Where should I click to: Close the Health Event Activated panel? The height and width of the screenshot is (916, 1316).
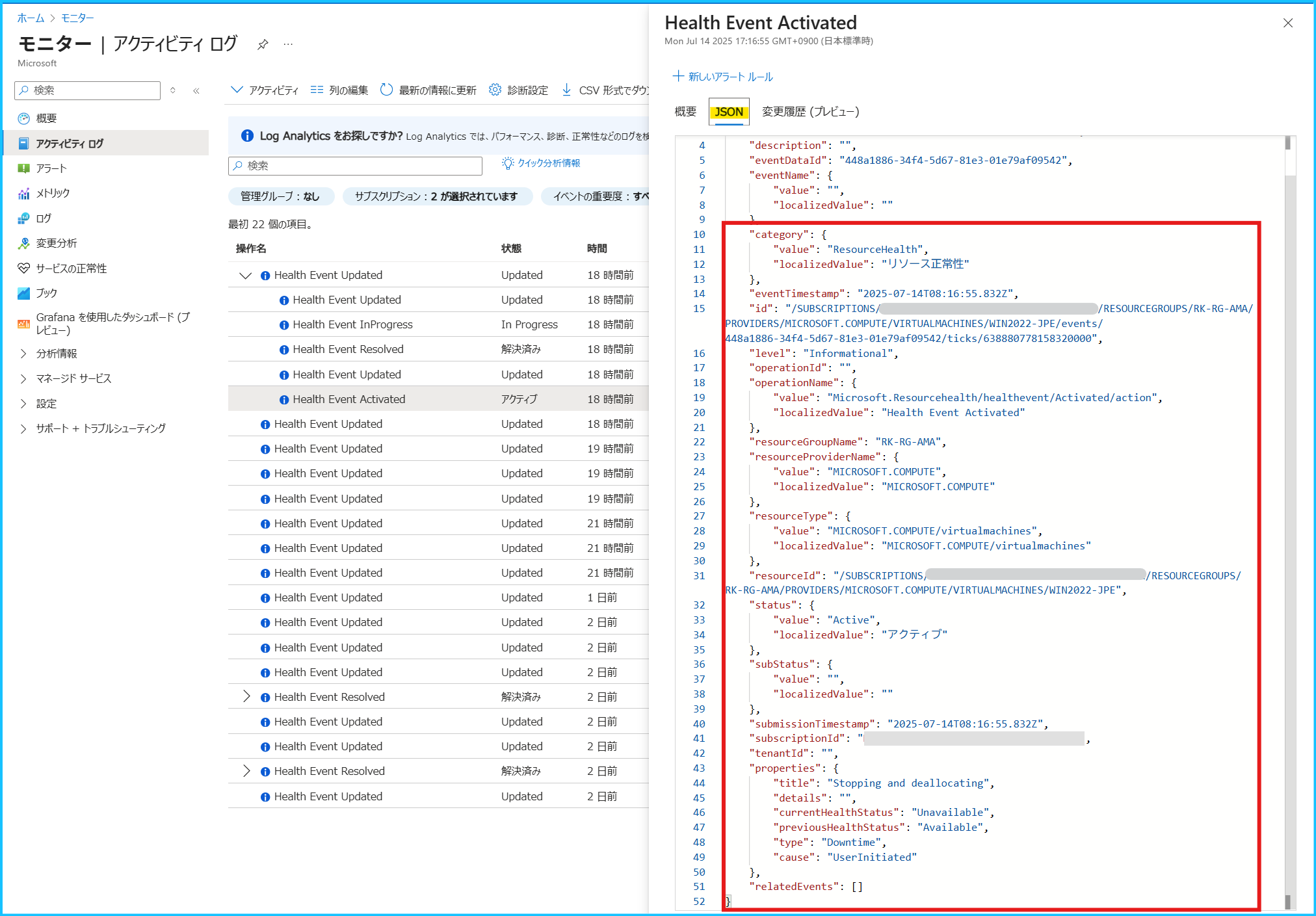1288,23
